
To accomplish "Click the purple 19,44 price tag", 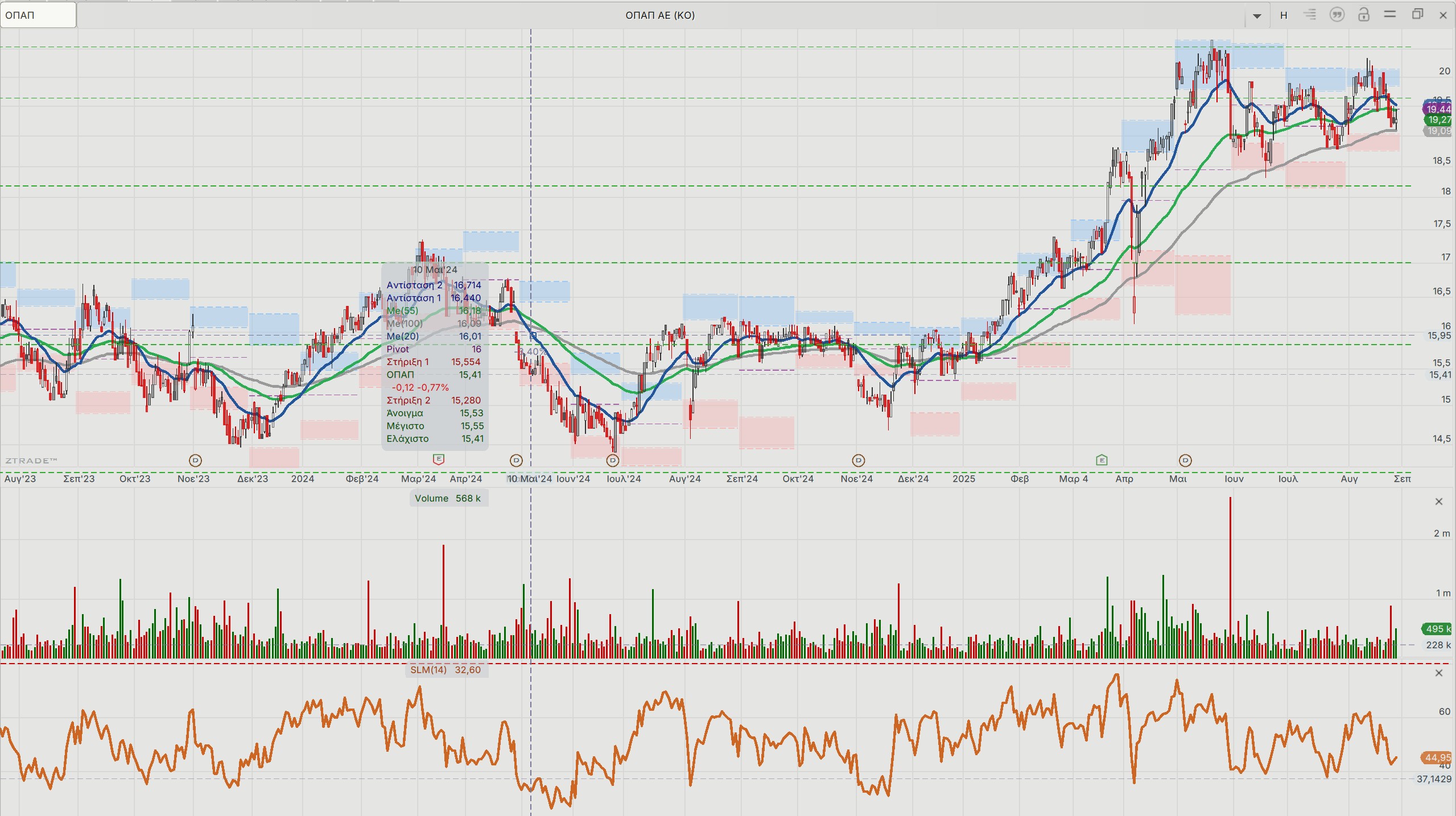I will tap(1438, 109).
